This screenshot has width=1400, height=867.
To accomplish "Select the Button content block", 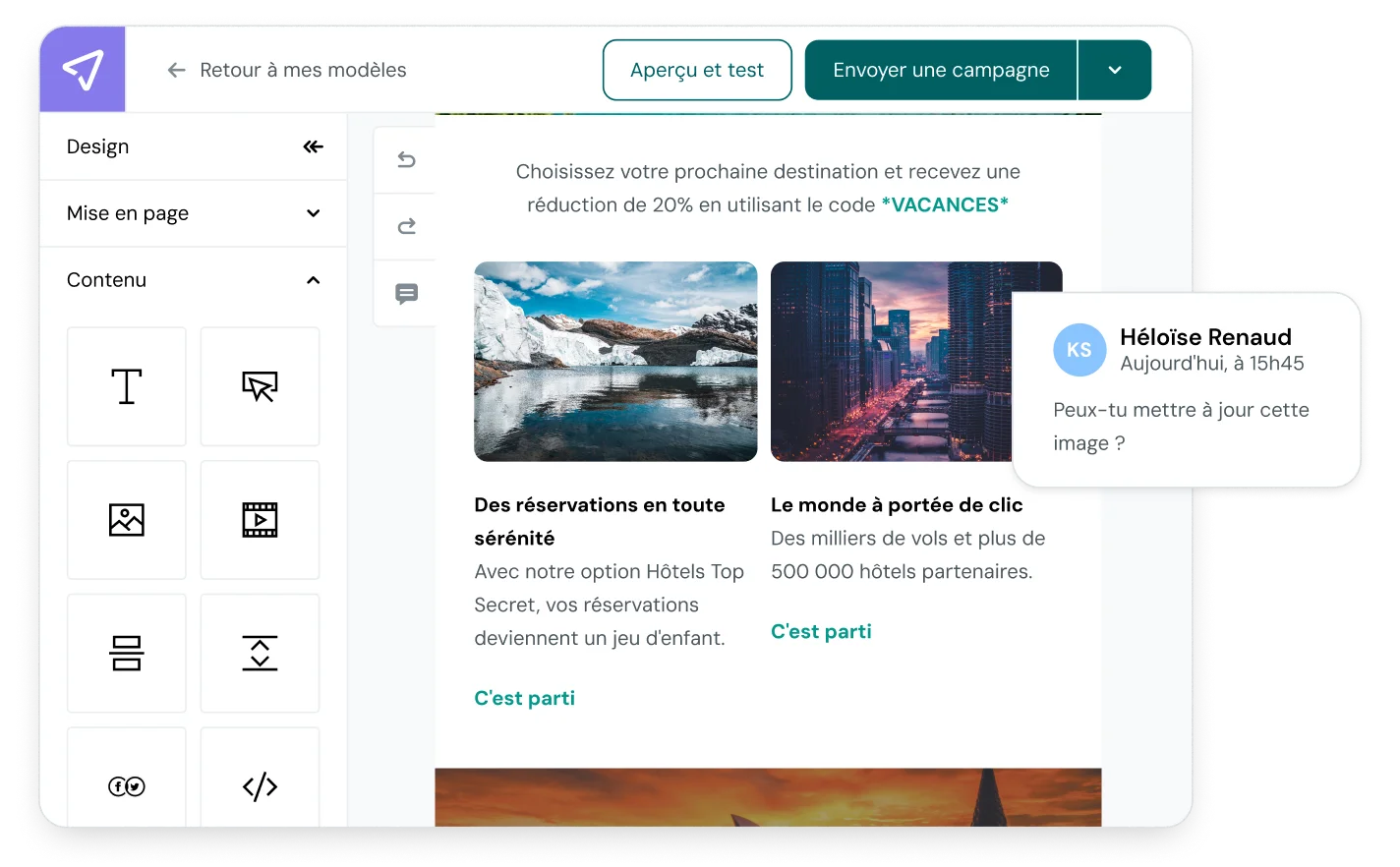I will tap(261, 386).
